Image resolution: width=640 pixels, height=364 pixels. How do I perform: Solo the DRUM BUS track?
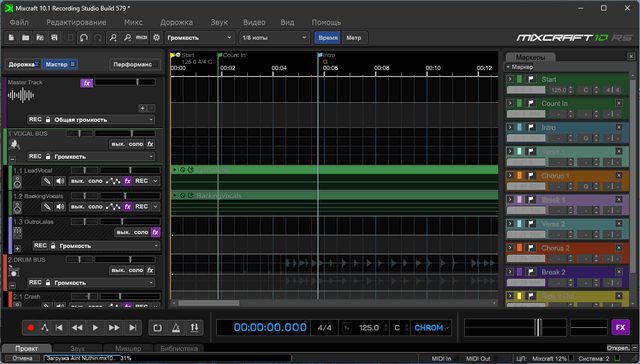136,270
